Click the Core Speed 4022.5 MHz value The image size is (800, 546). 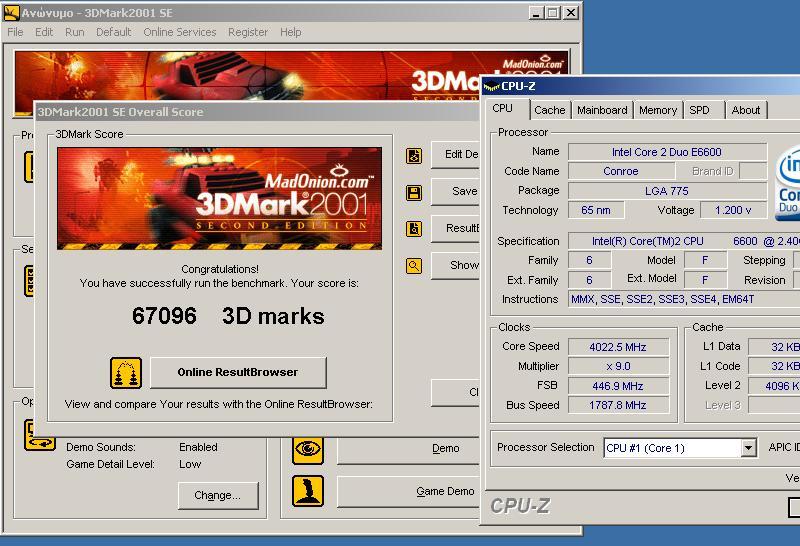618,347
